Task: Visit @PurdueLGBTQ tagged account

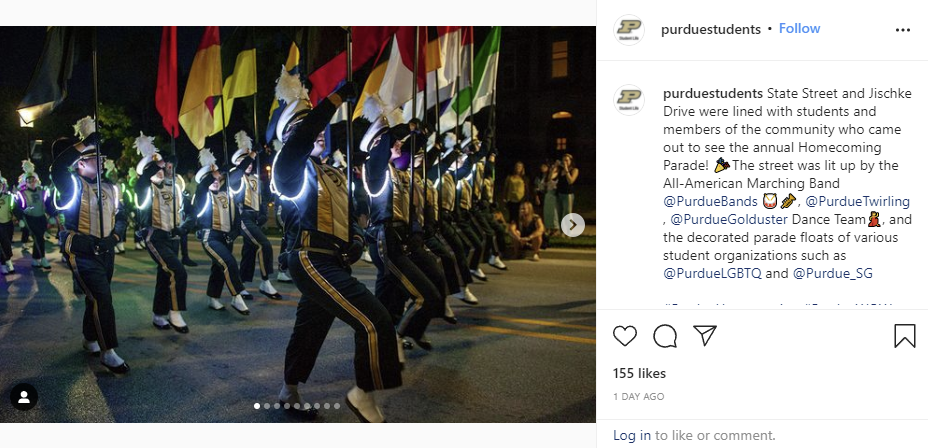Action: click(x=714, y=273)
